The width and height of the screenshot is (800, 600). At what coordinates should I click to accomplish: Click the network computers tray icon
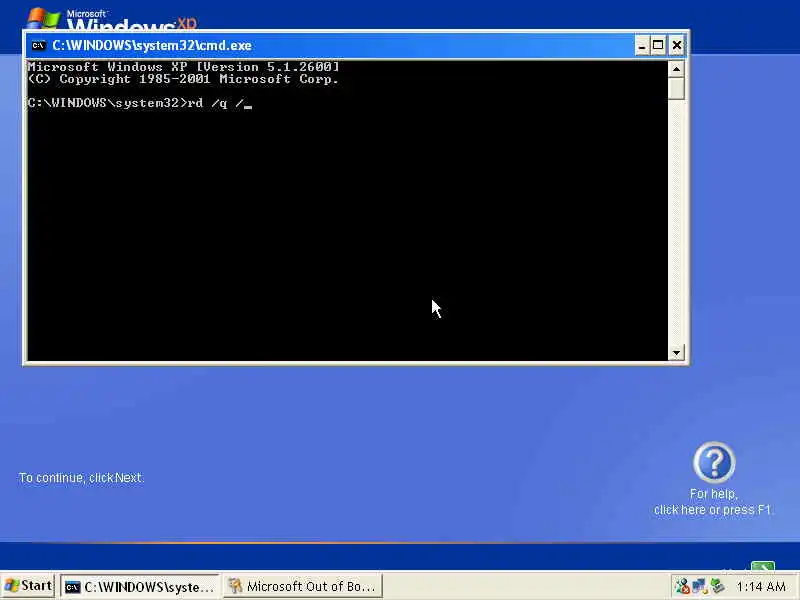point(699,586)
